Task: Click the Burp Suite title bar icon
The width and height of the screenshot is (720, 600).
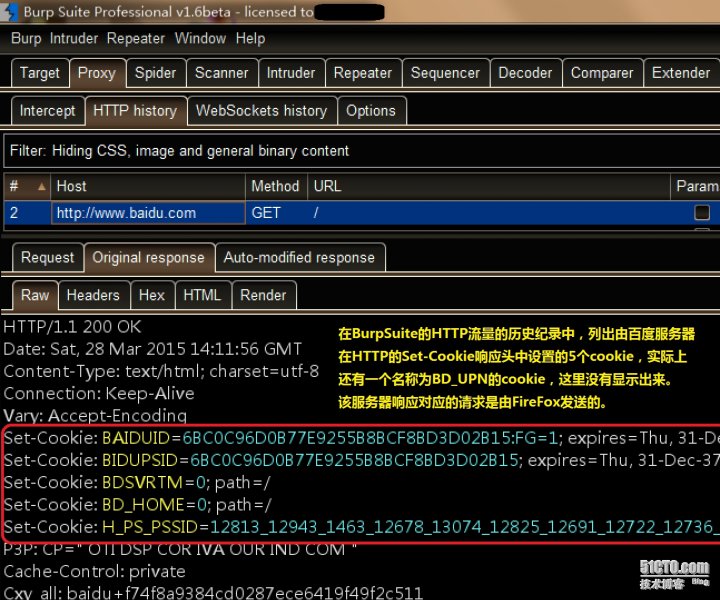Action: [x=9, y=12]
